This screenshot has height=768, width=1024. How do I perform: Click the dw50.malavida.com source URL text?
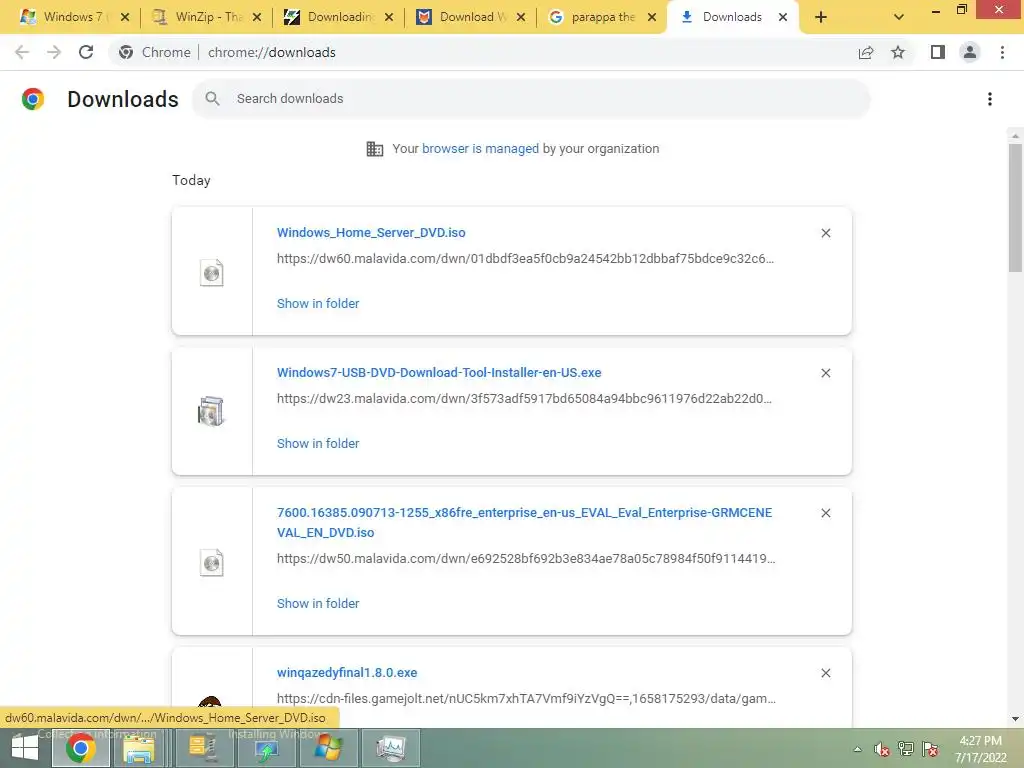pyautogui.click(x=526, y=558)
